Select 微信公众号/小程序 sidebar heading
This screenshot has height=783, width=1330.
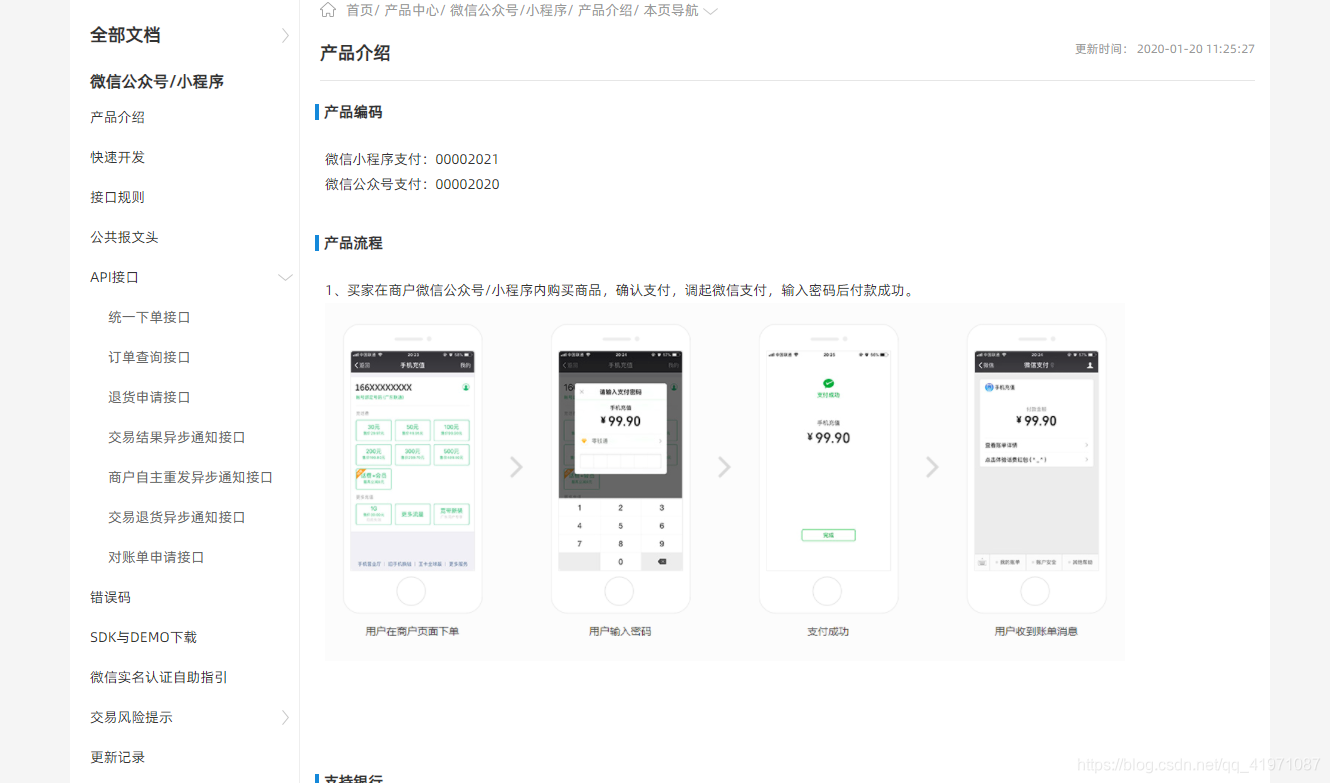157,81
